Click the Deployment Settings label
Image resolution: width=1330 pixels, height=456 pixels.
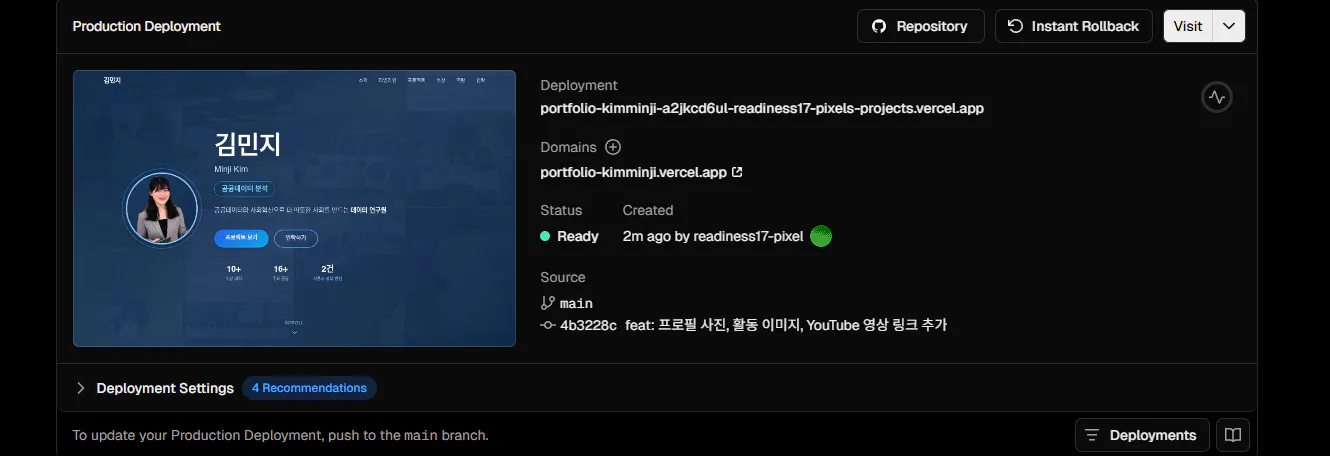click(165, 388)
